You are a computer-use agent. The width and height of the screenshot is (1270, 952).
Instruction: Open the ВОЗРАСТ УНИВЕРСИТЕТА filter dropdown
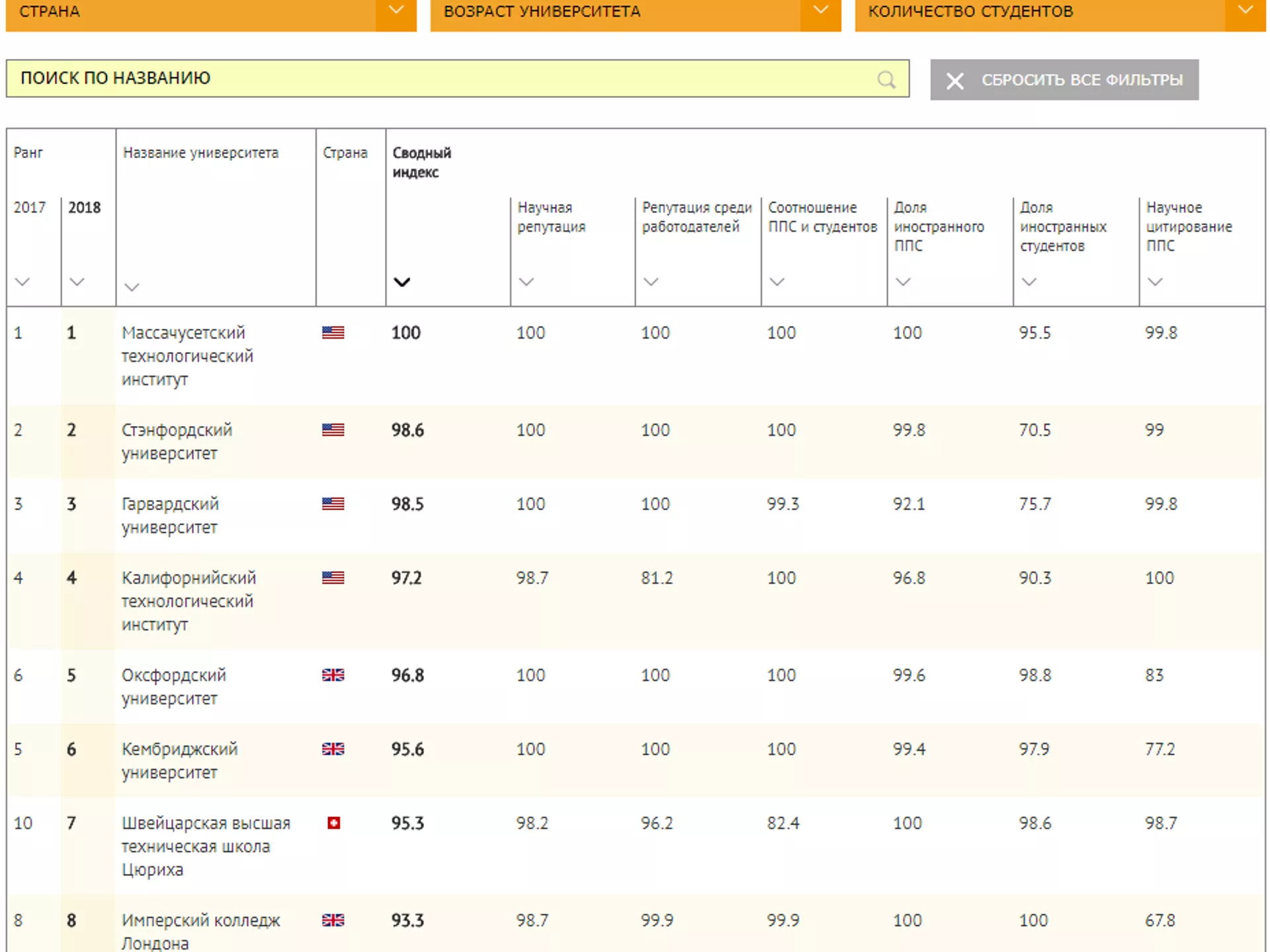(635, 15)
